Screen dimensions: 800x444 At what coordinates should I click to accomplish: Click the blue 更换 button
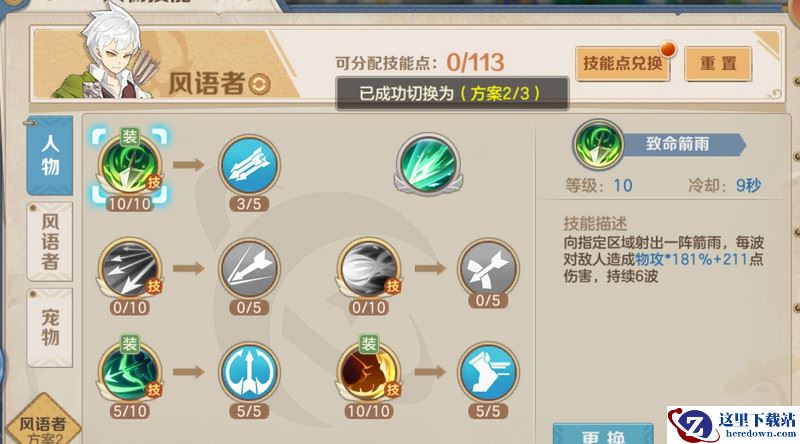(x=604, y=435)
